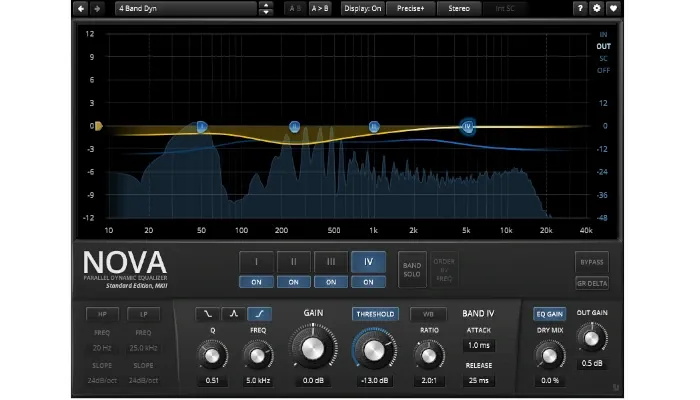Click the Q knob

coord(212,356)
